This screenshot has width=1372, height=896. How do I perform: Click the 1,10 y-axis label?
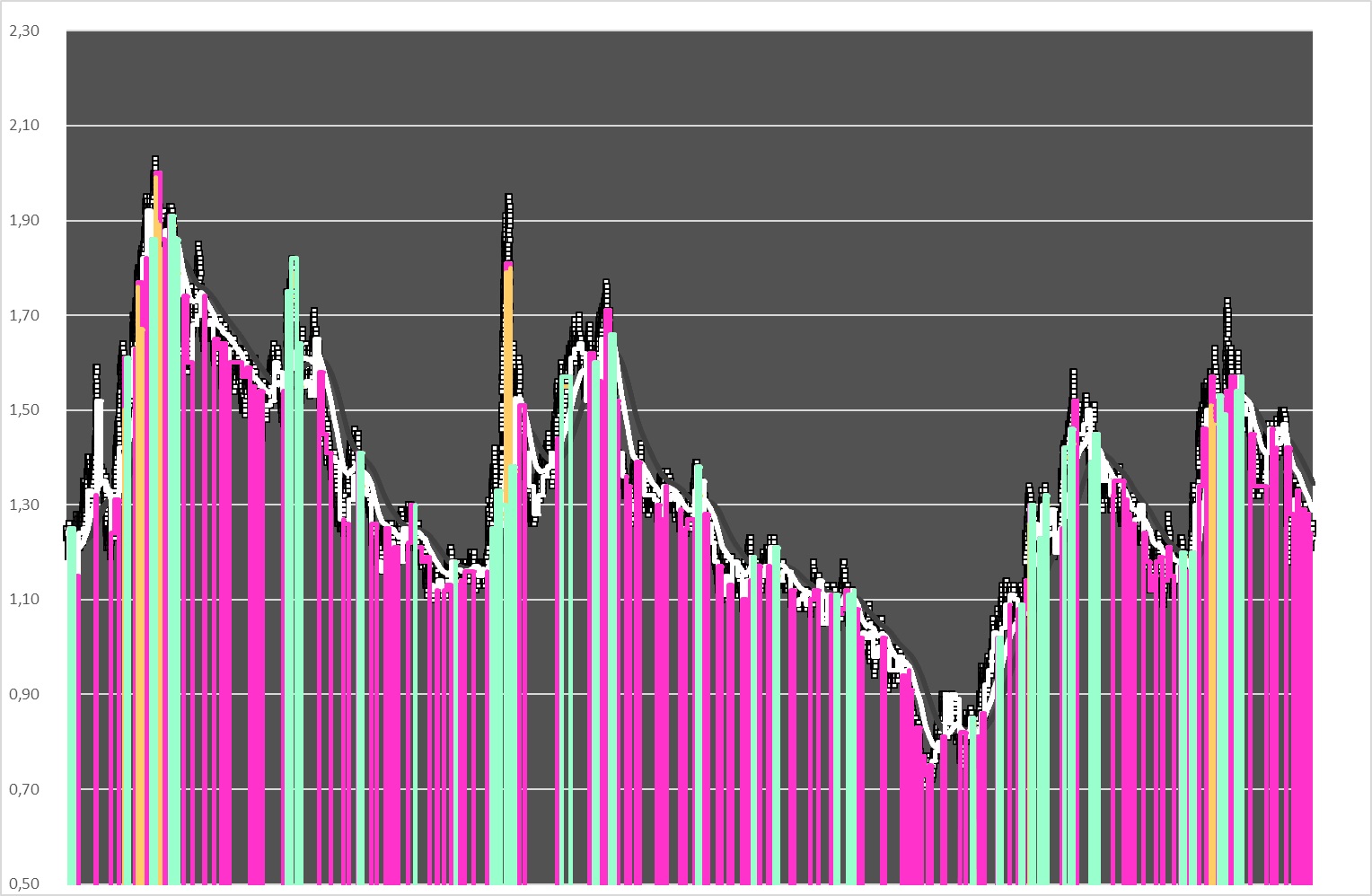24,600
